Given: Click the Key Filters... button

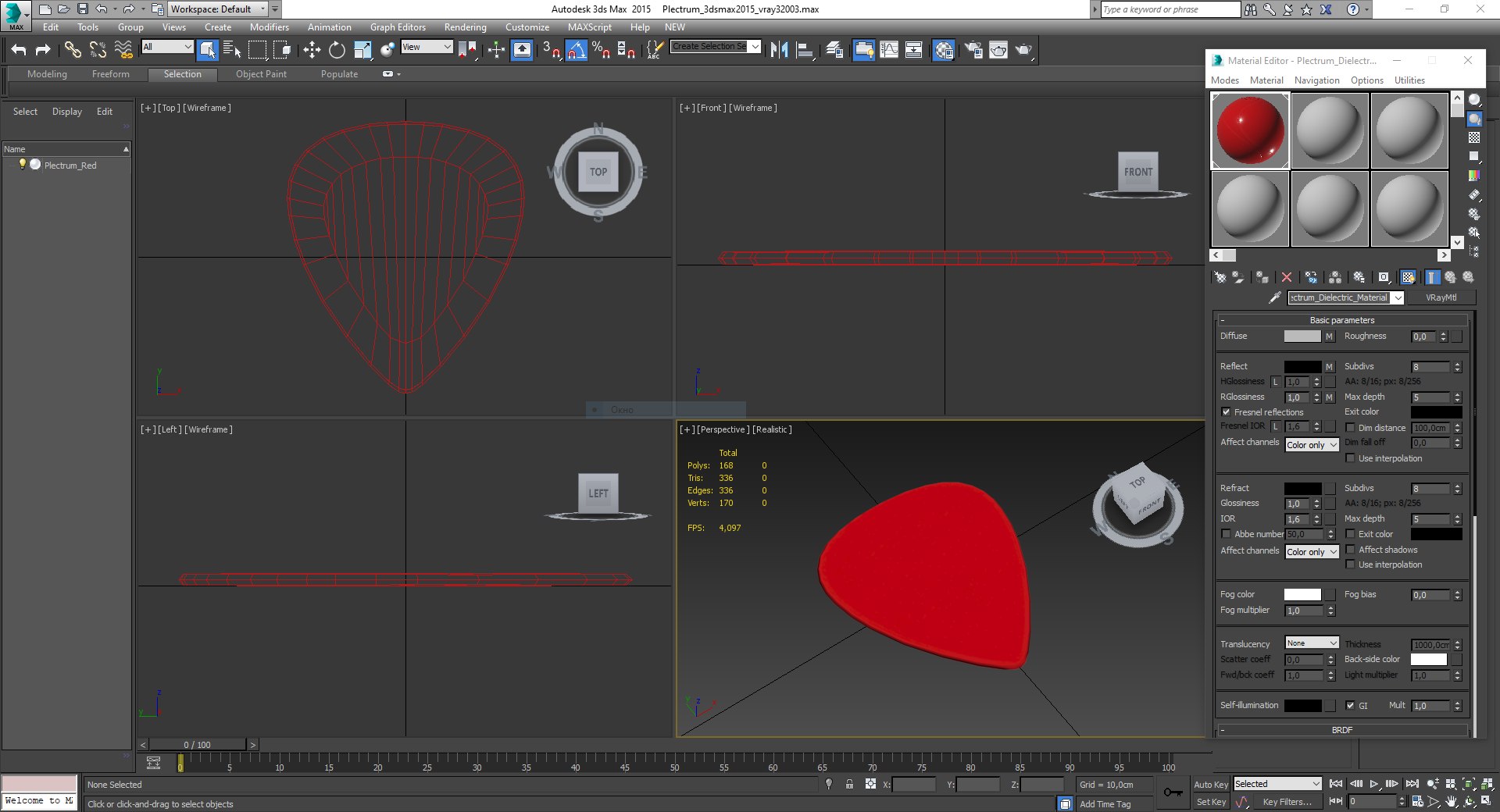Looking at the screenshot, I should (1287, 802).
